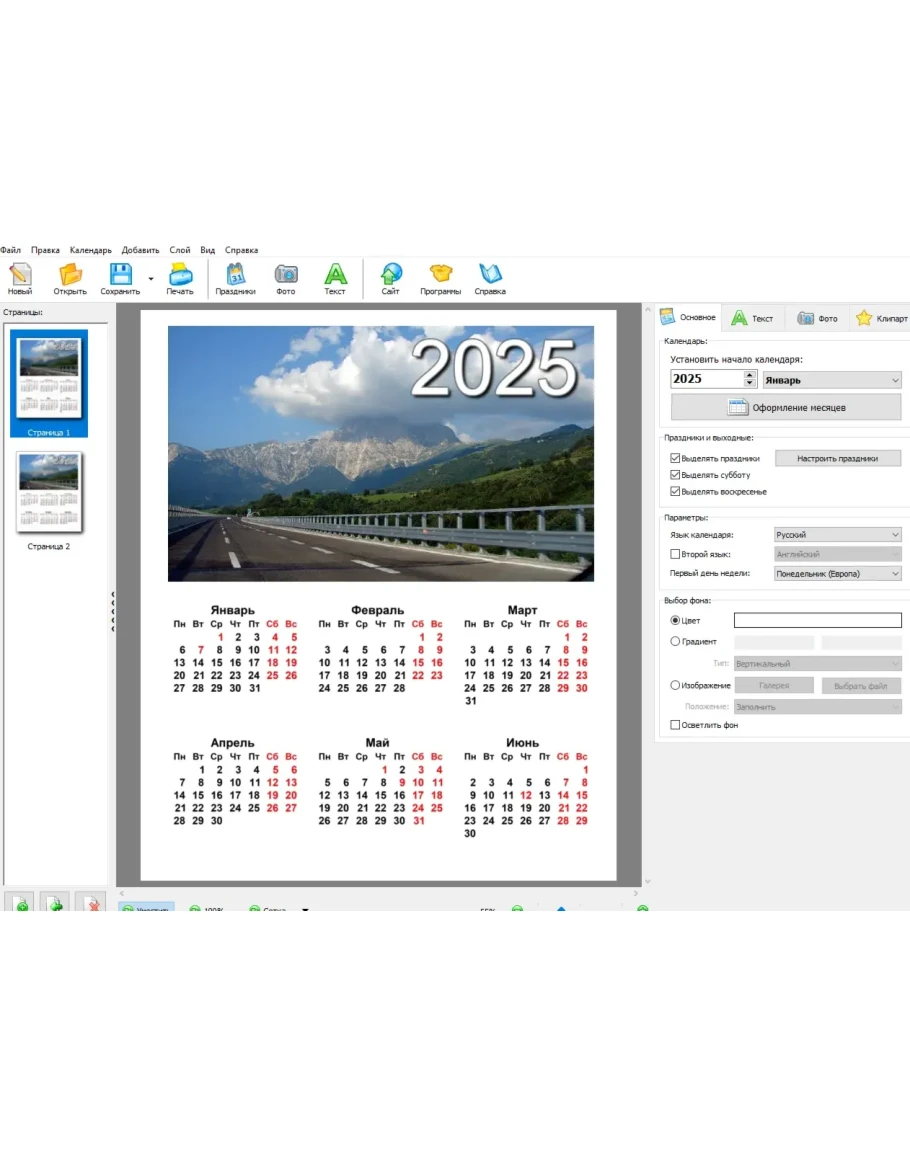The width and height of the screenshot is (910, 1155).
Task: Switch to the Клипарт tab
Action: [x=881, y=318]
